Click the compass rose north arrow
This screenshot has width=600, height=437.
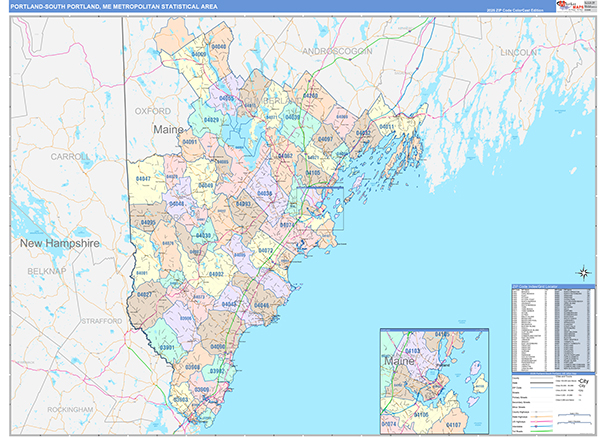[582, 271]
